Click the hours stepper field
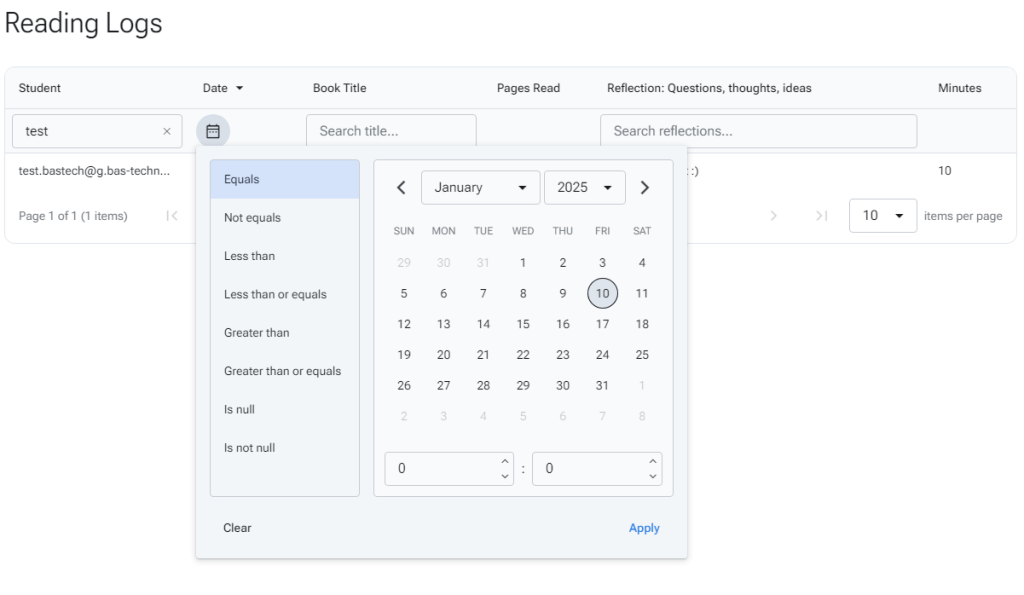Screen dimensions: 1024x595 point(440,469)
